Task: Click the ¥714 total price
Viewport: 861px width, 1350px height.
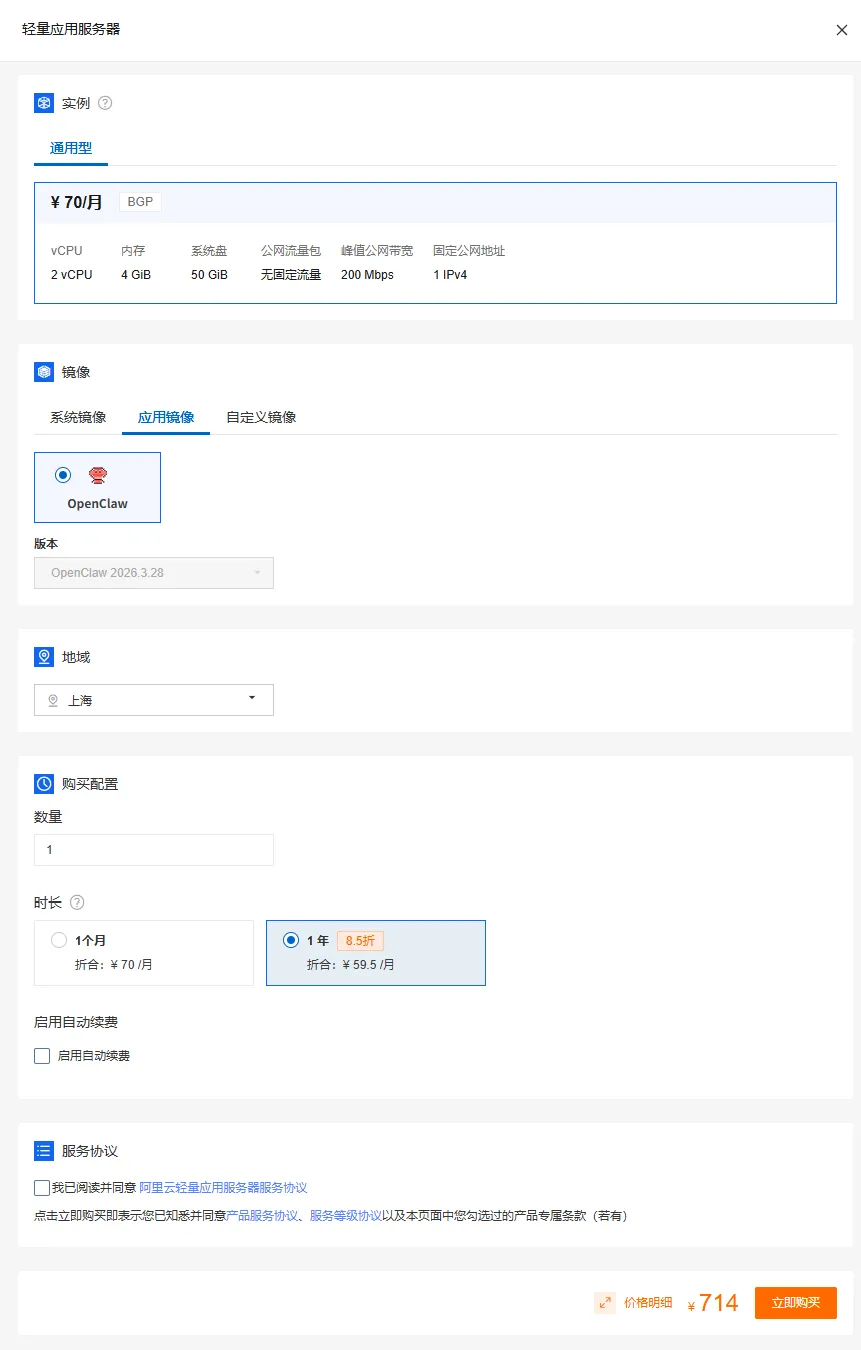Action: [x=713, y=1303]
